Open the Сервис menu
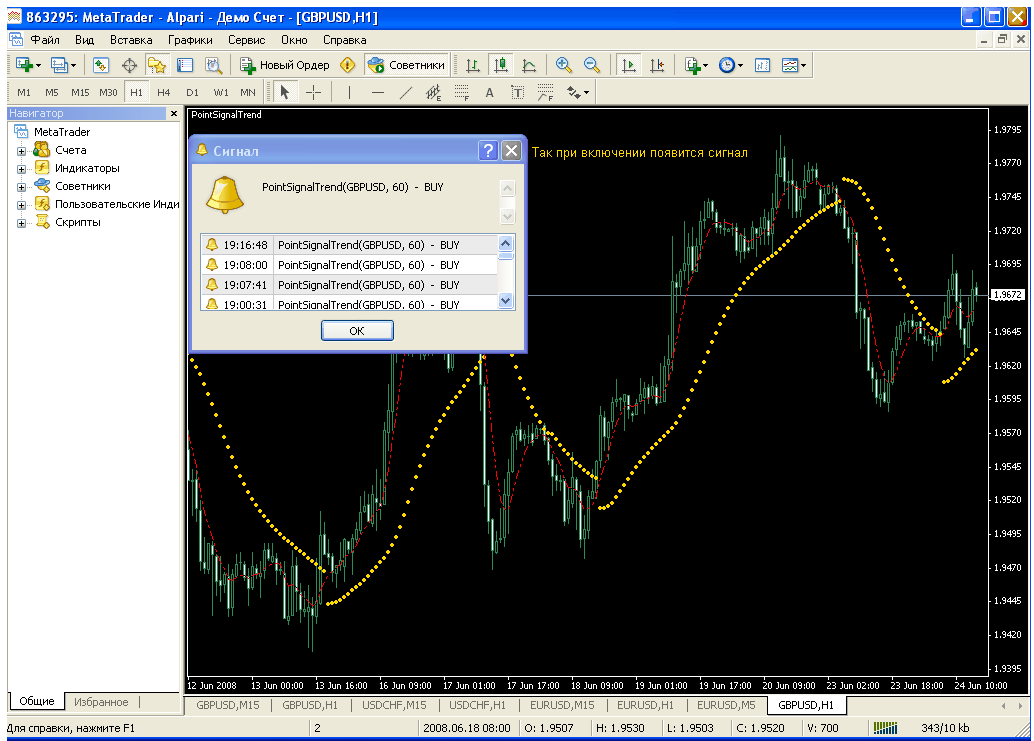1034x741 pixels. (x=247, y=40)
